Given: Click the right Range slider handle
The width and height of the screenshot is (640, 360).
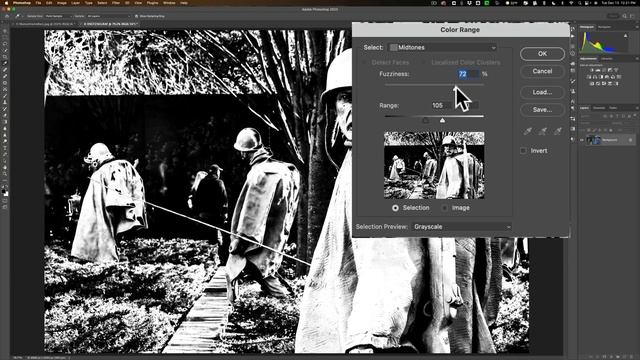Looking at the screenshot, I should [x=442, y=120].
